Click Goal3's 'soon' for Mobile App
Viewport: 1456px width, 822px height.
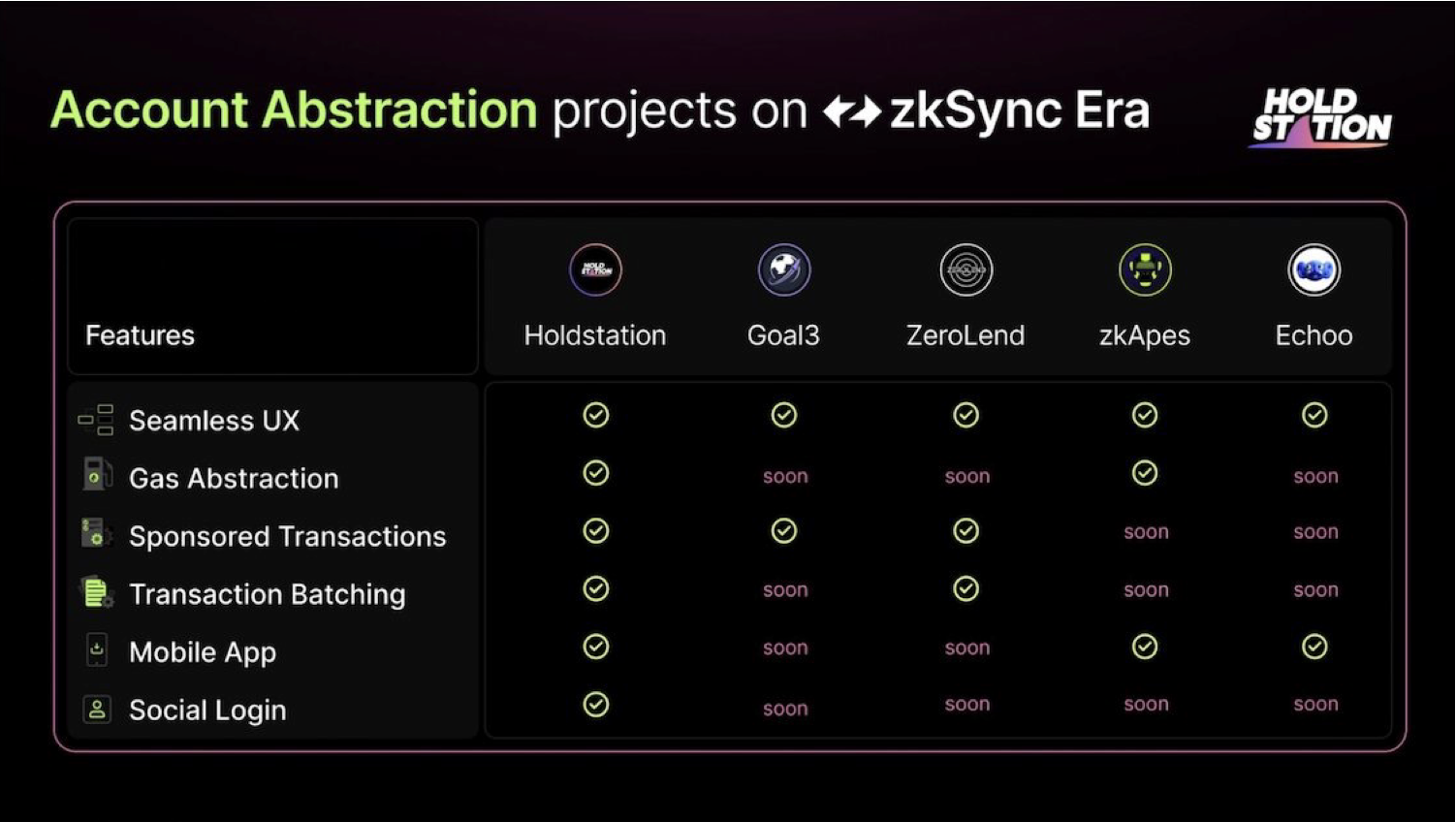(785, 648)
